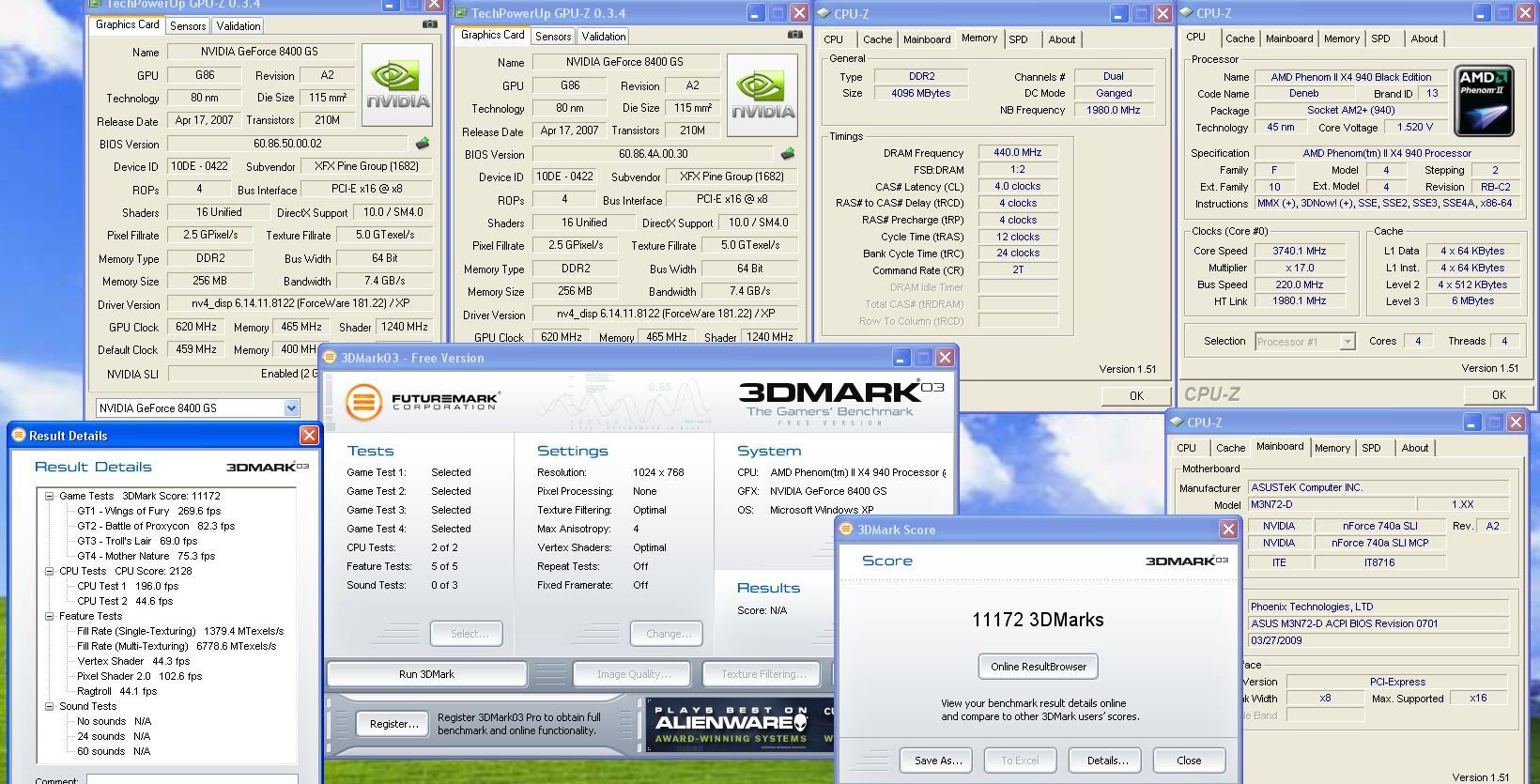
Task: Click CAS# Latency value 4.0 clocks
Action: click(1018, 186)
